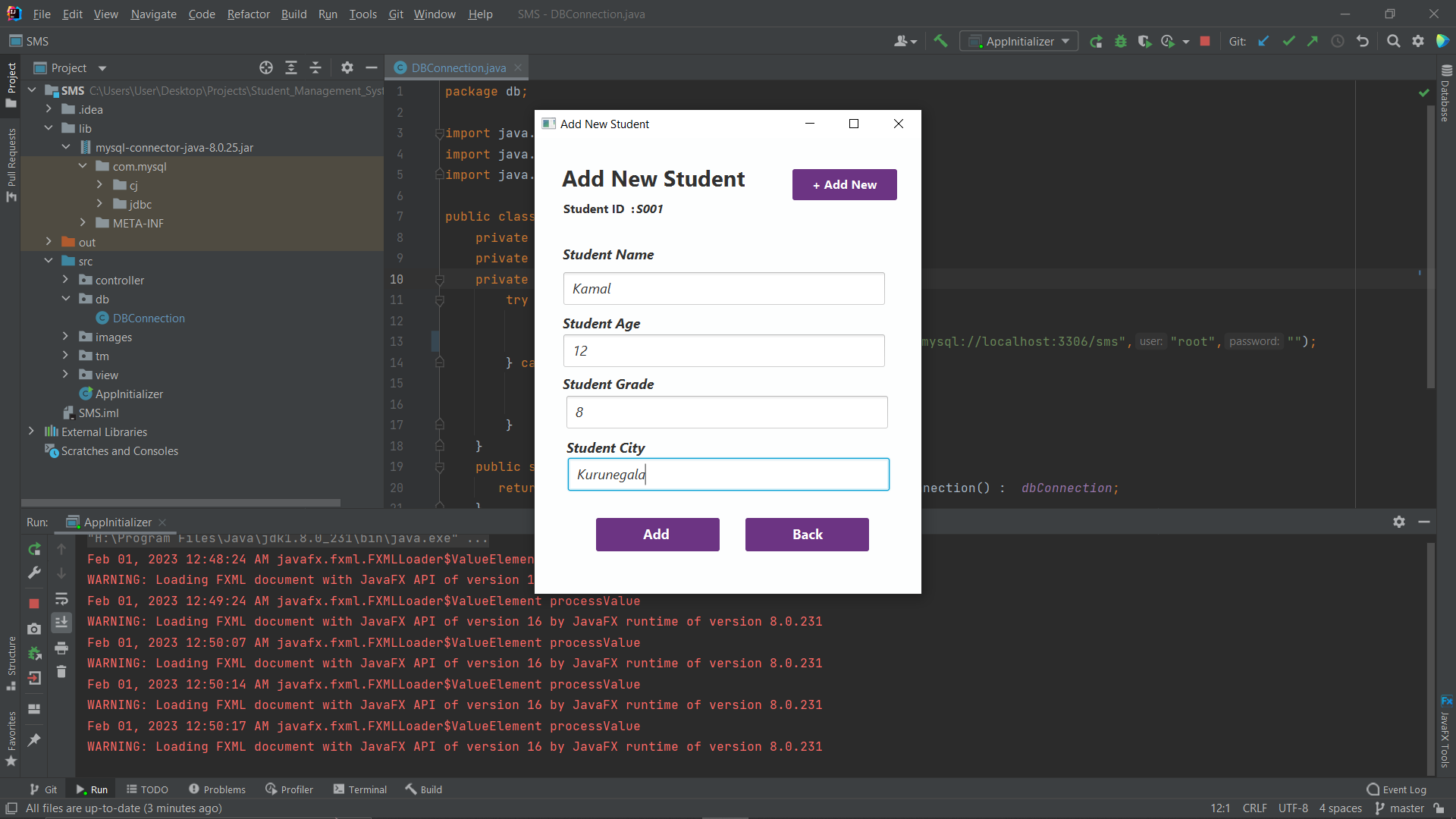Switch to the Terminal tool tab
Screen dimensions: 1456x819
360,789
